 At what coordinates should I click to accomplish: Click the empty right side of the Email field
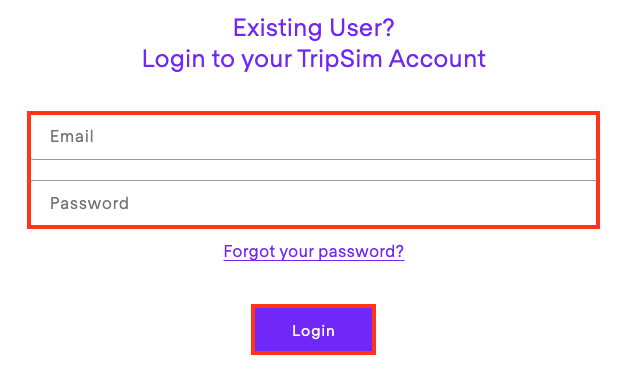[x=481, y=137]
